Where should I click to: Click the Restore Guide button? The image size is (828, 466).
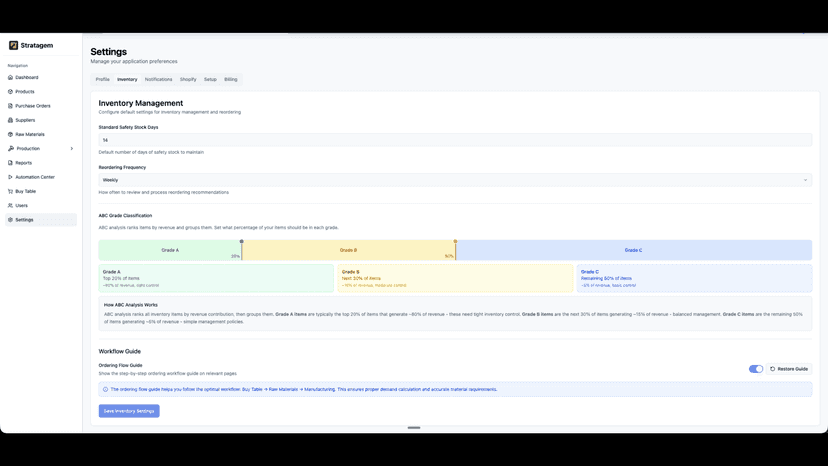[x=789, y=369]
